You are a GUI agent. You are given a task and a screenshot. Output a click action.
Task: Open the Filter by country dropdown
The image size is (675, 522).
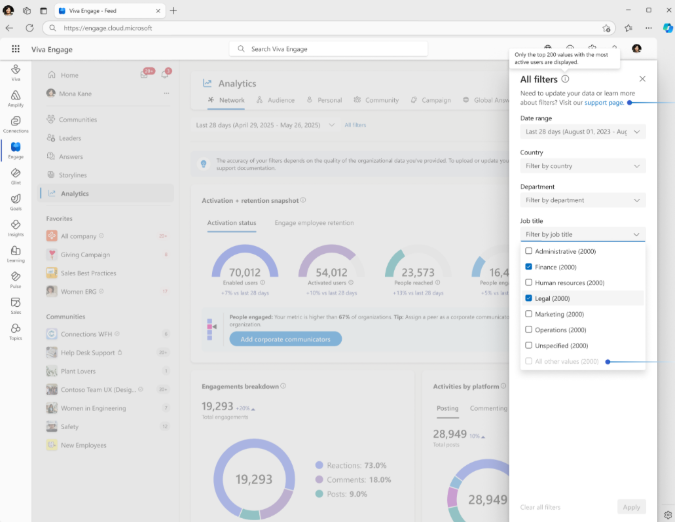pos(583,166)
